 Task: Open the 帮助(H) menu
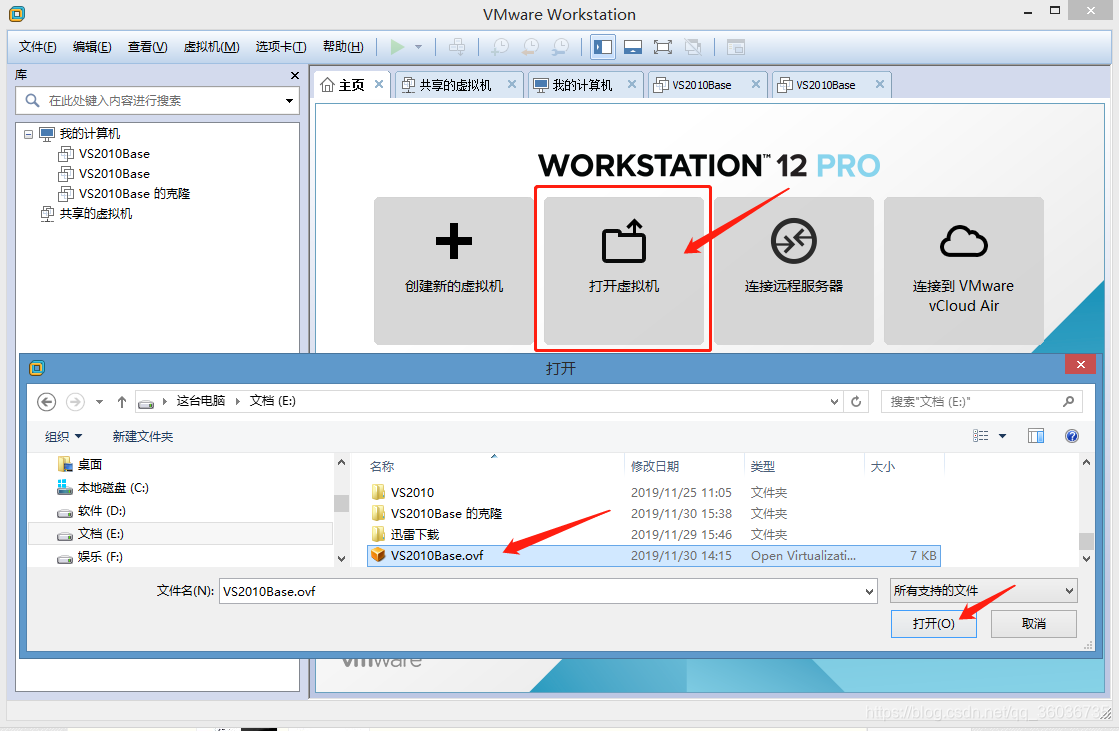(x=343, y=47)
